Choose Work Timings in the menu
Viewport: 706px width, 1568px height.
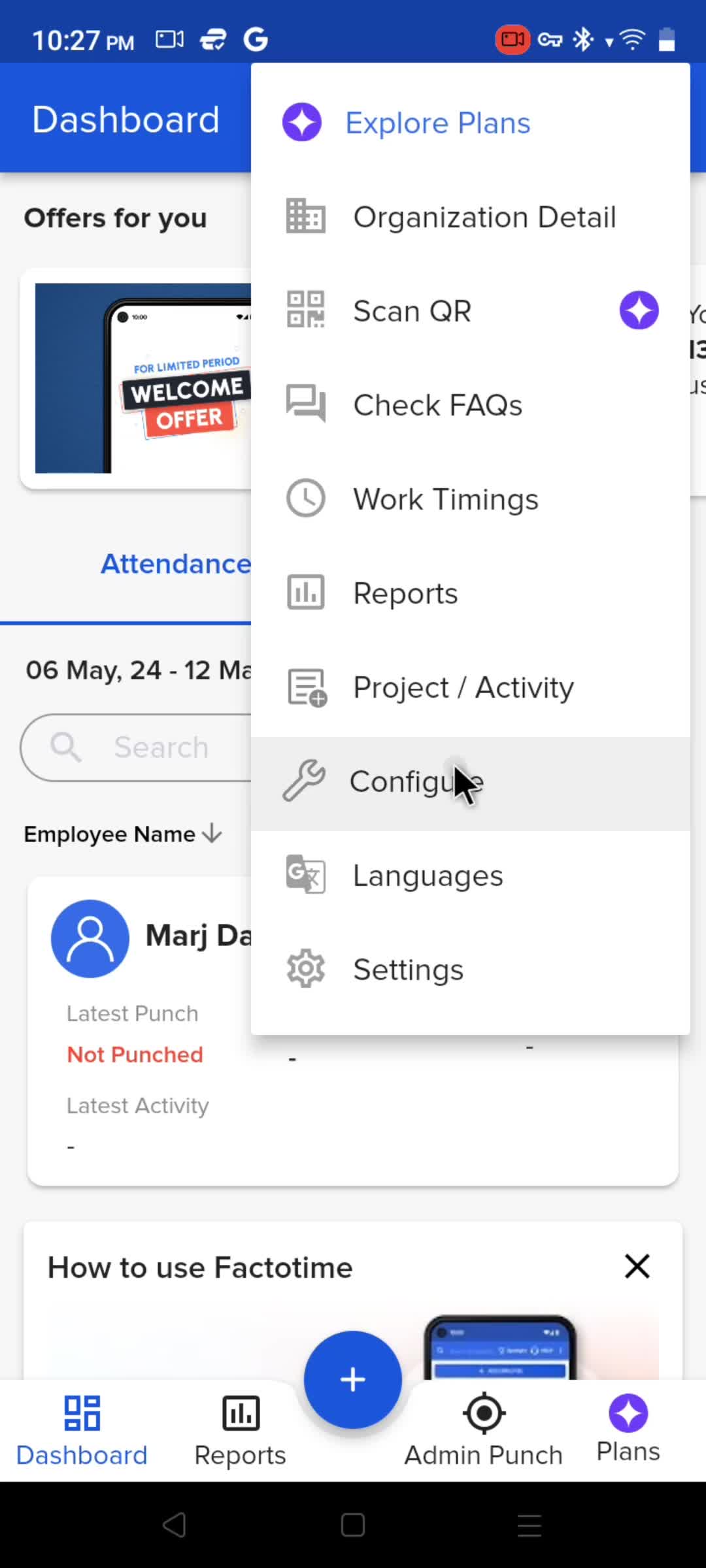pyautogui.click(x=471, y=499)
